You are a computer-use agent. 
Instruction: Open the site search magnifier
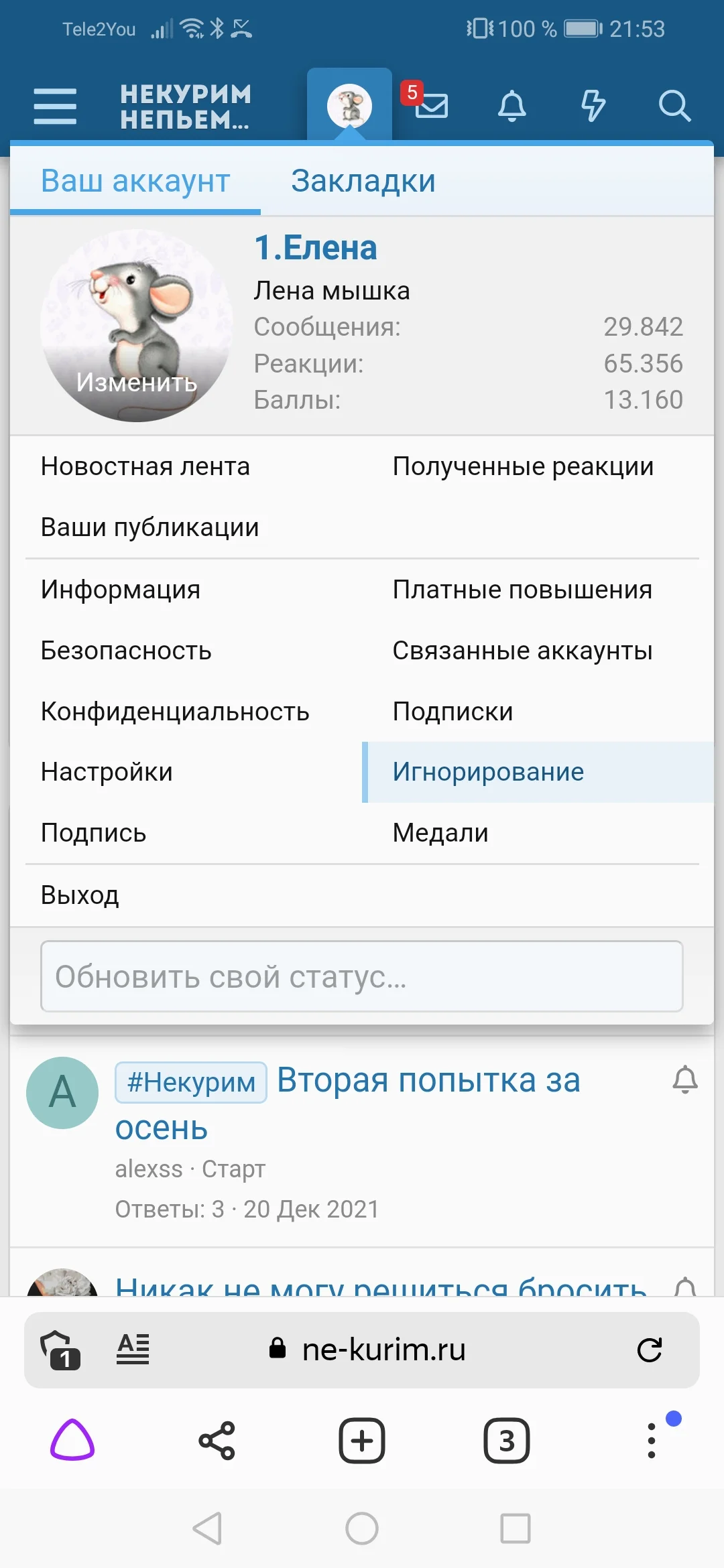point(674,106)
